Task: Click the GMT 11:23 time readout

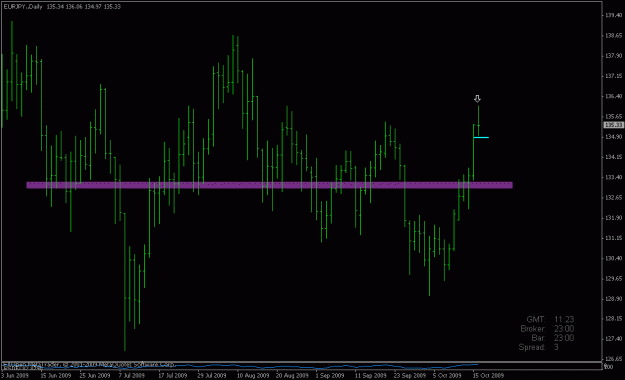Action: tap(550, 319)
